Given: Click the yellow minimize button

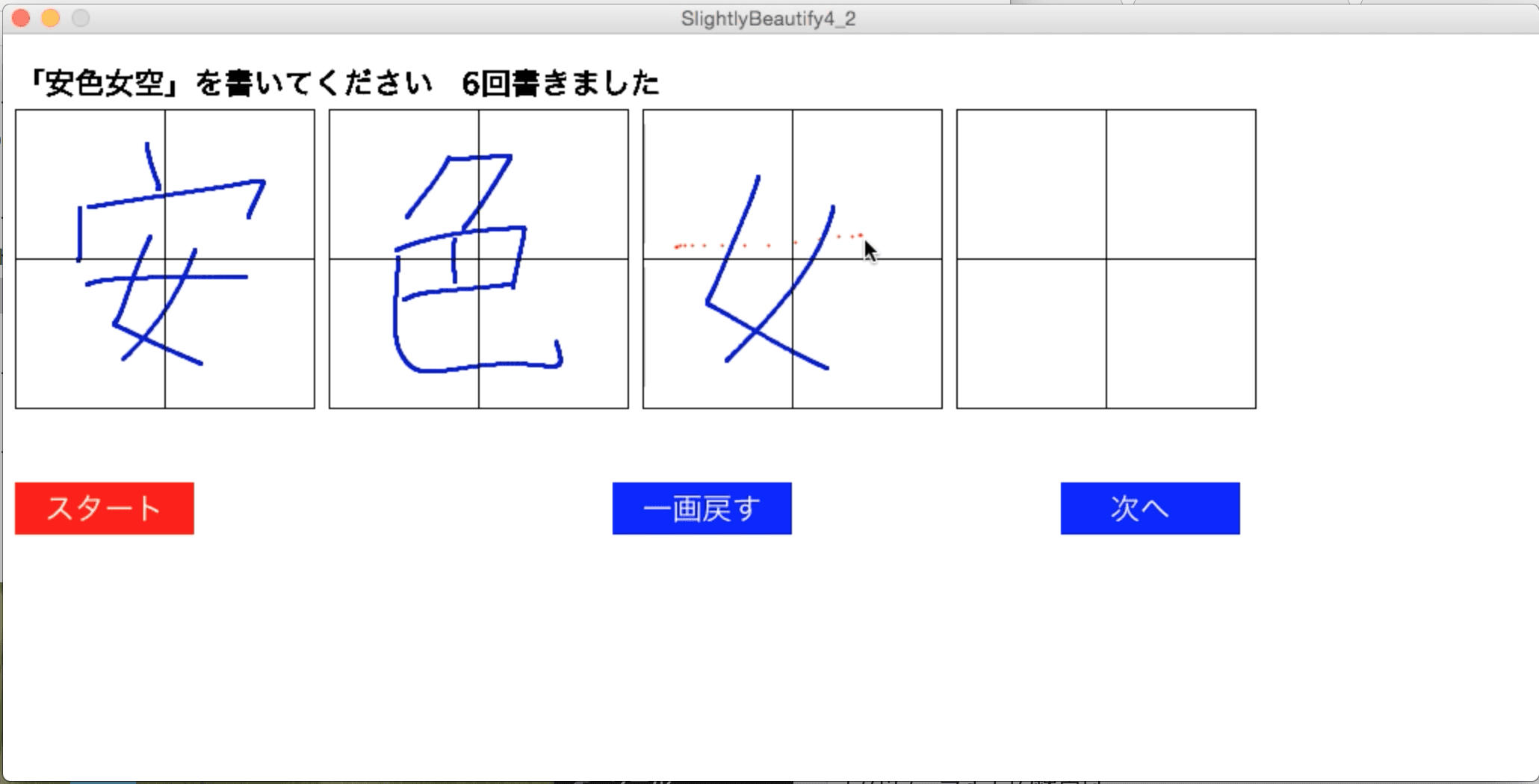Looking at the screenshot, I should click(x=51, y=17).
